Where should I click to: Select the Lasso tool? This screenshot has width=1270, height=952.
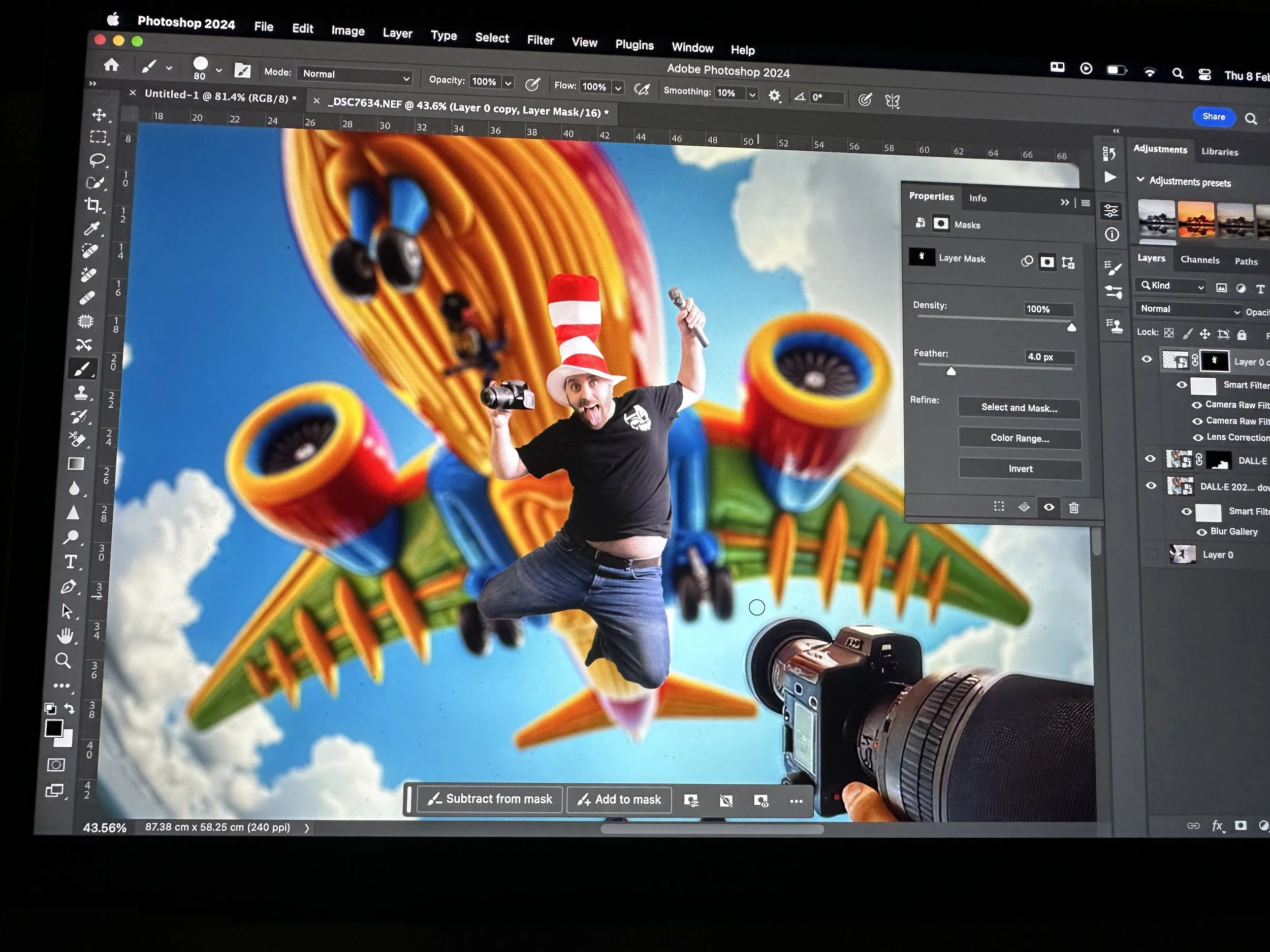97,160
